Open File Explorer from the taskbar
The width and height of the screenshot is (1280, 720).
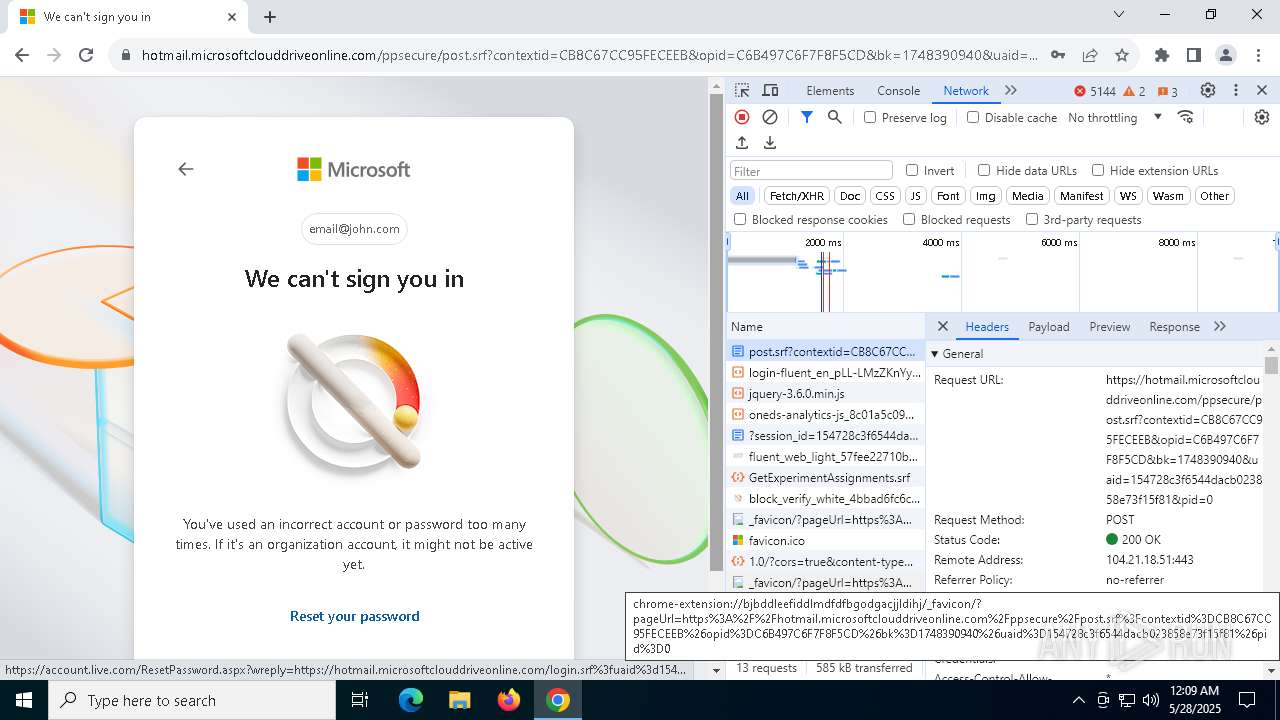(460, 700)
